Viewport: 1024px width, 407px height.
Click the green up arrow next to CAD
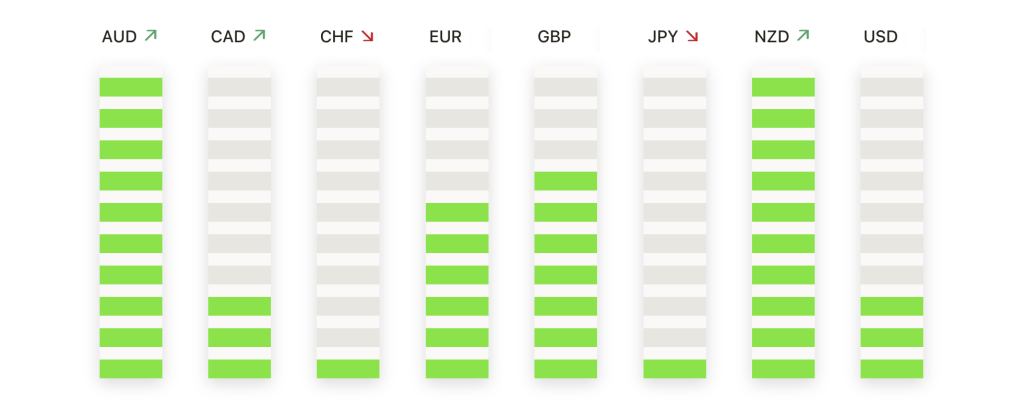[x=259, y=36]
